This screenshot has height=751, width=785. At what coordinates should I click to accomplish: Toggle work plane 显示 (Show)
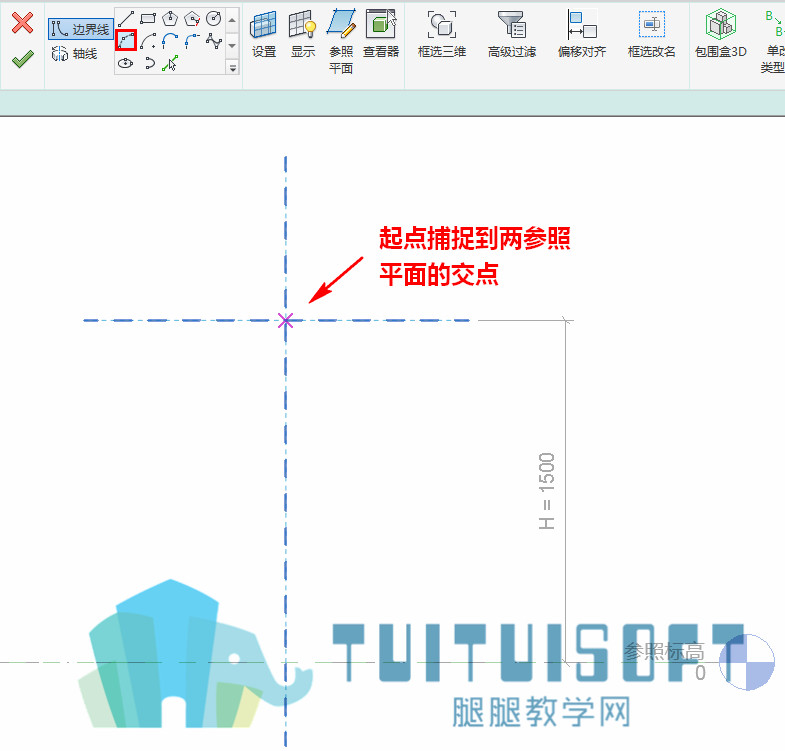click(303, 34)
